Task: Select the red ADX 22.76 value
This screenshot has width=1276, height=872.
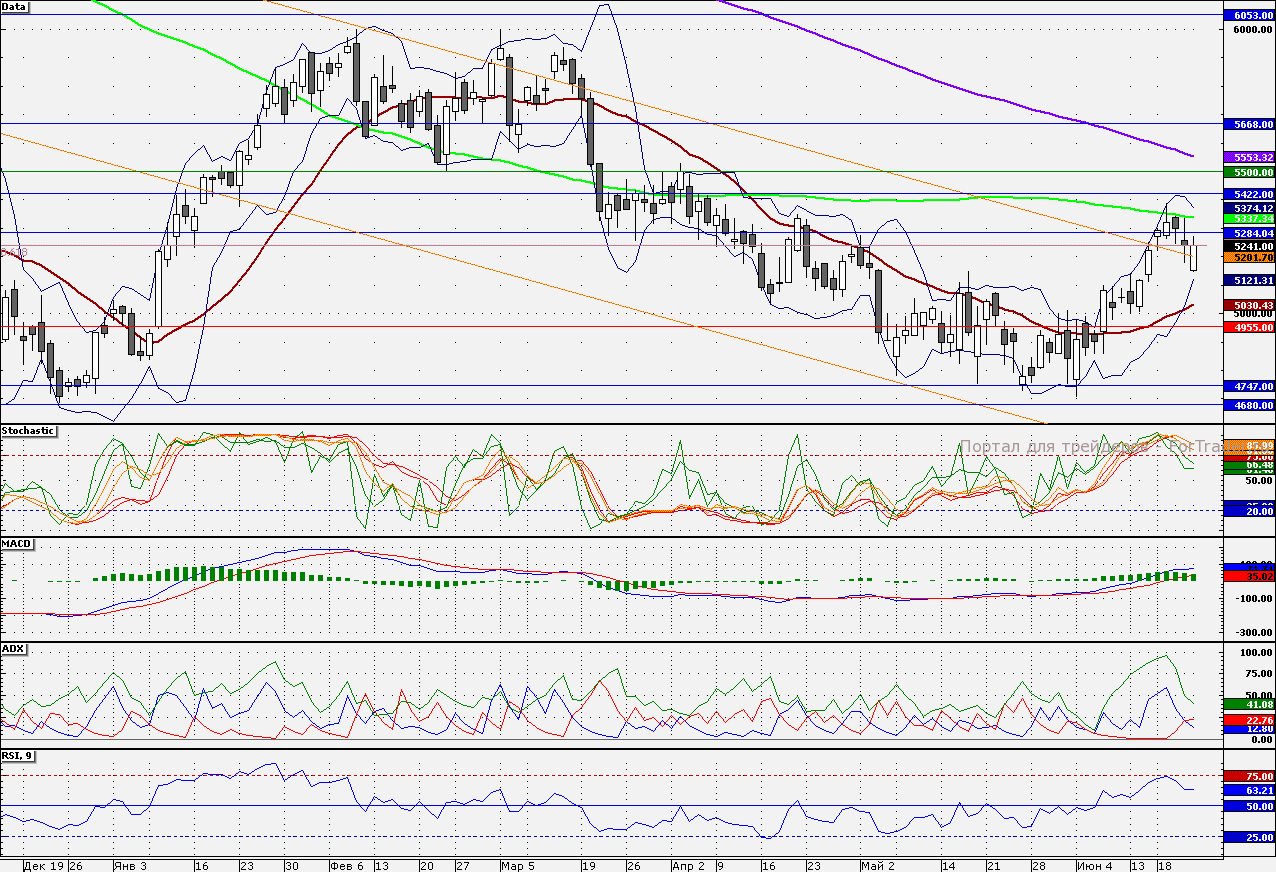Action: 1249,720
